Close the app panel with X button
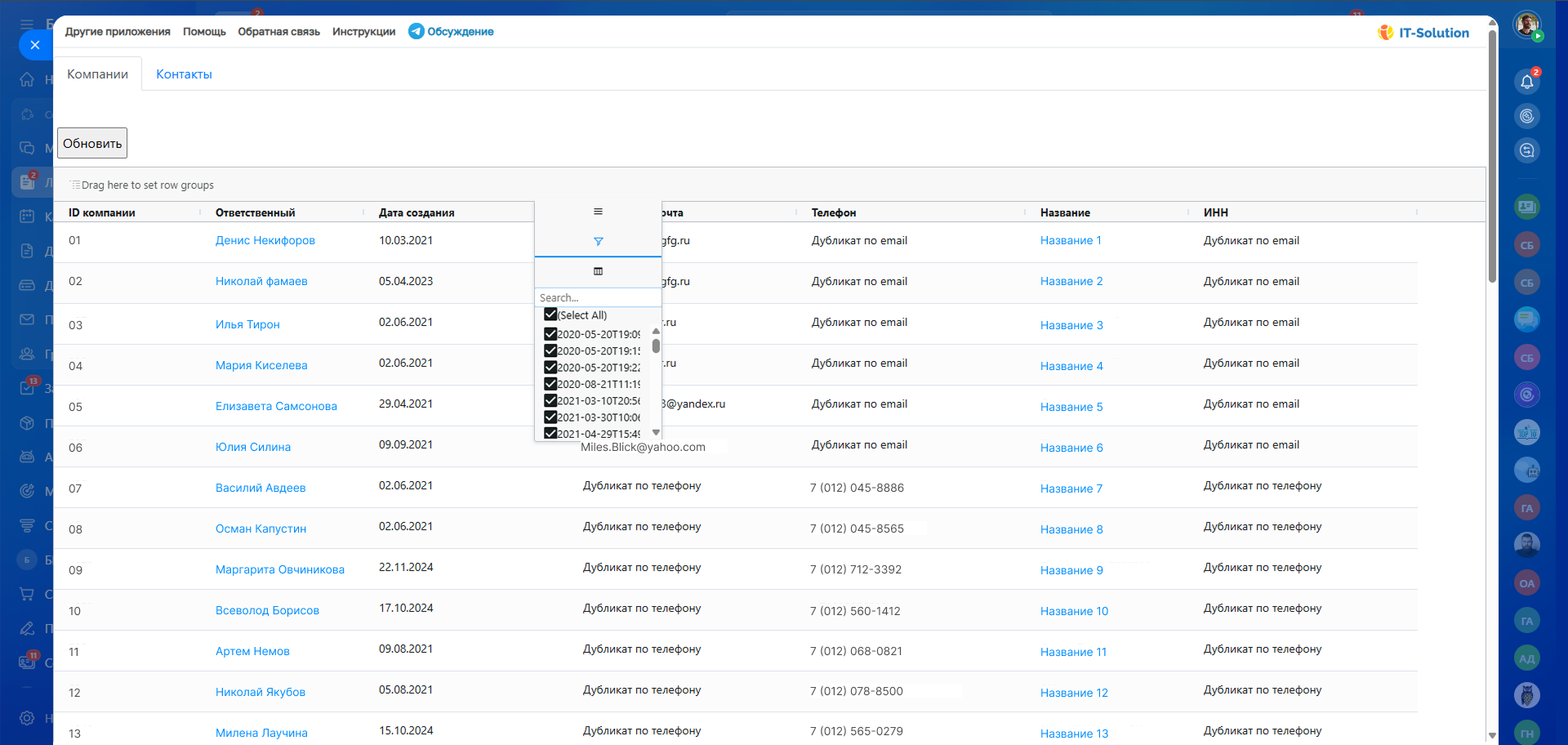The width and height of the screenshot is (1568, 745). pyautogui.click(x=34, y=45)
